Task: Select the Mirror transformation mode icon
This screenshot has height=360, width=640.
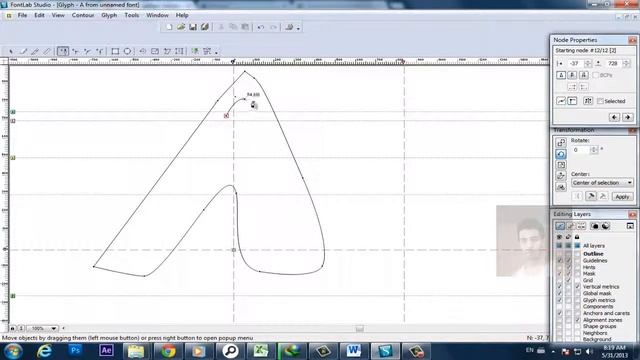Action: [x=561, y=187]
